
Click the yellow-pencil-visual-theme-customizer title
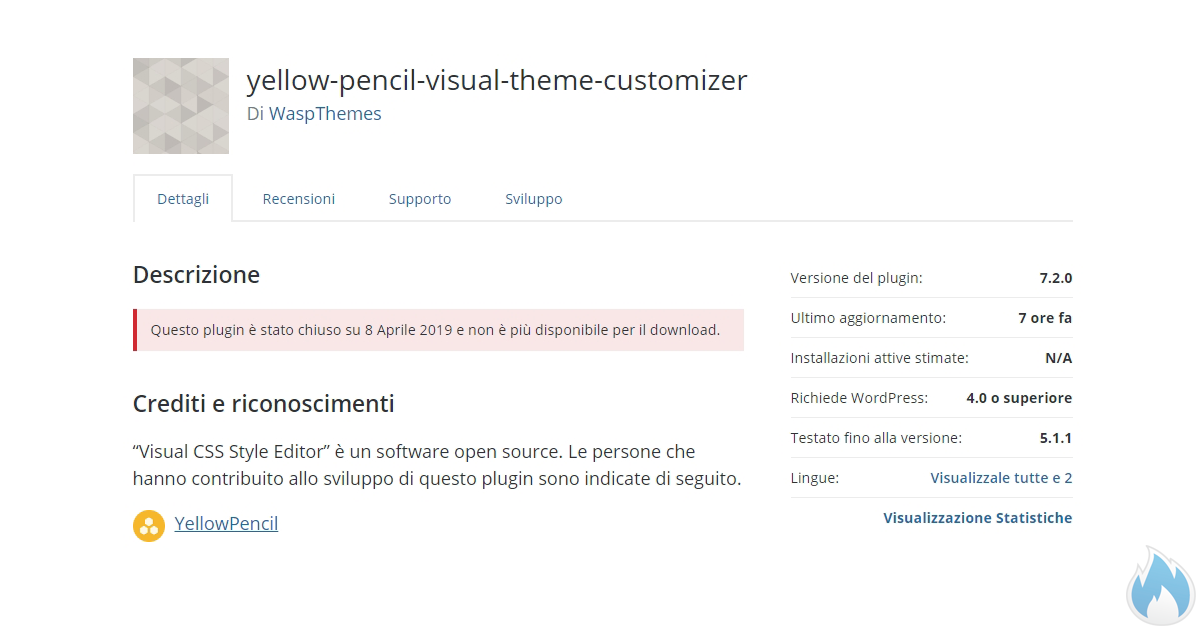[x=497, y=80]
